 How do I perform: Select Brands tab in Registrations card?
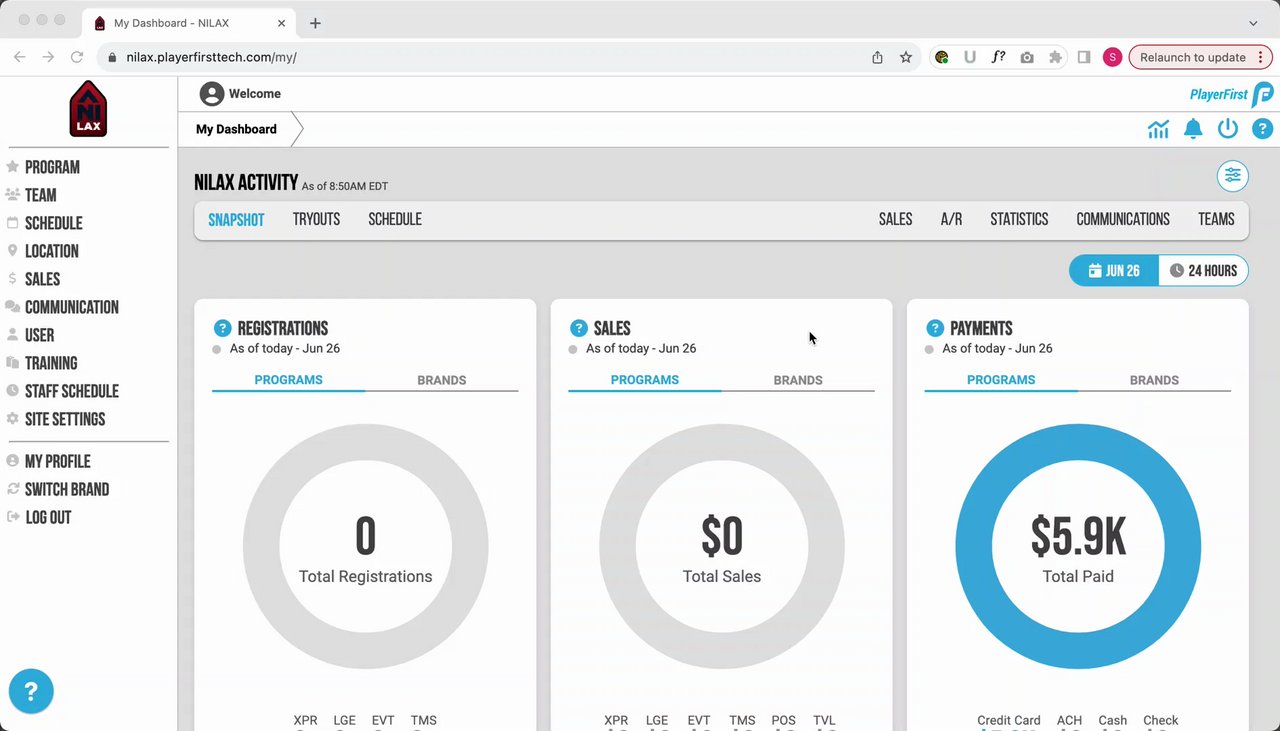442,380
